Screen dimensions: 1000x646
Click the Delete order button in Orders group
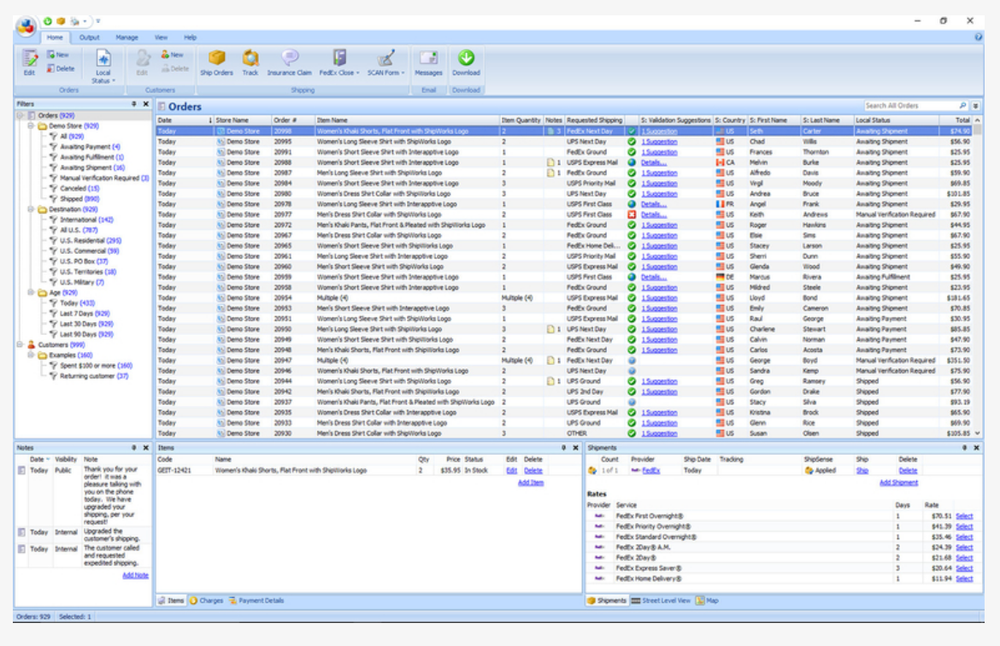click(61, 68)
